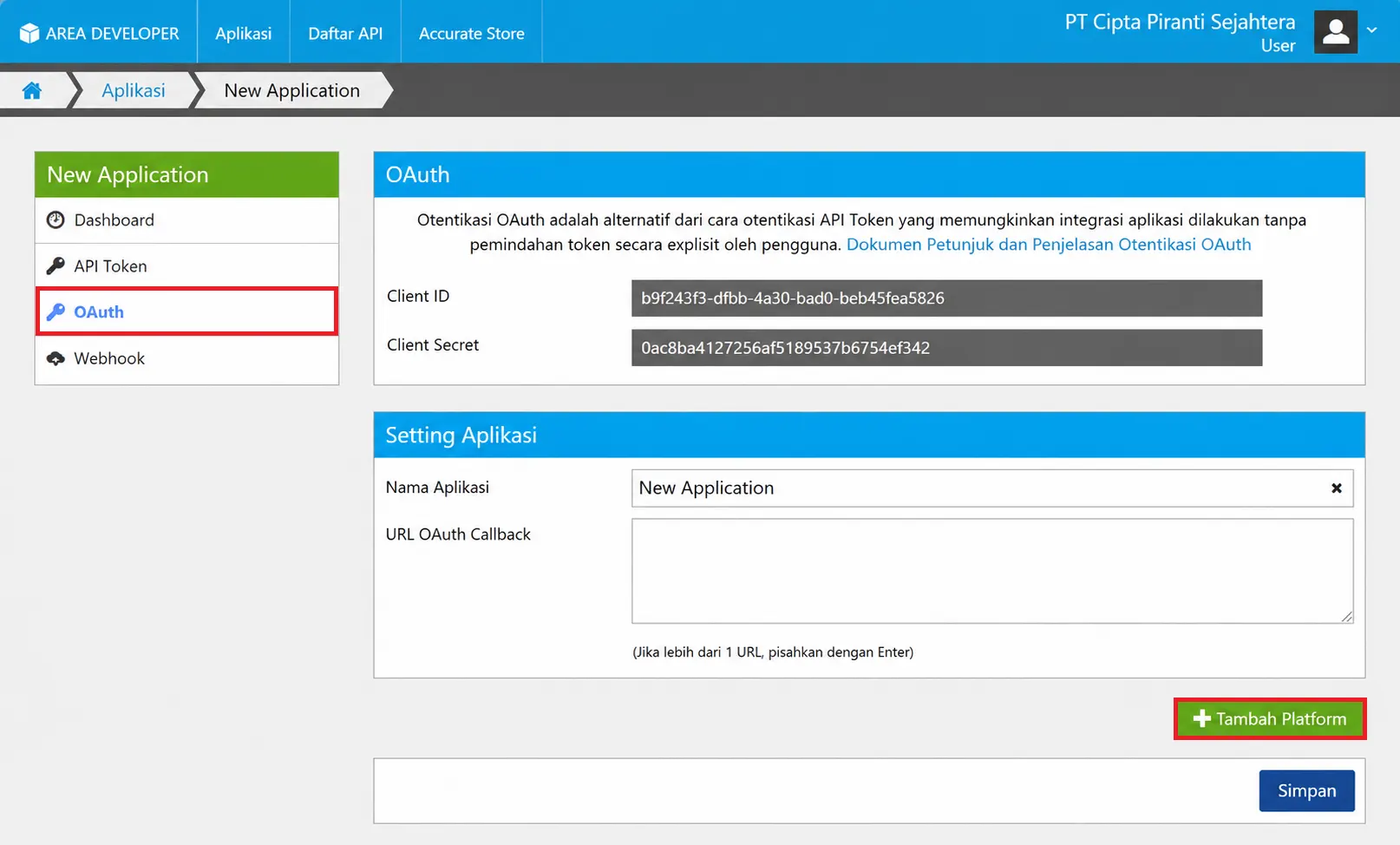The height and width of the screenshot is (845, 1400).
Task: Clear the Nama Aplikasi field with X
Action: click(x=1336, y=488)
